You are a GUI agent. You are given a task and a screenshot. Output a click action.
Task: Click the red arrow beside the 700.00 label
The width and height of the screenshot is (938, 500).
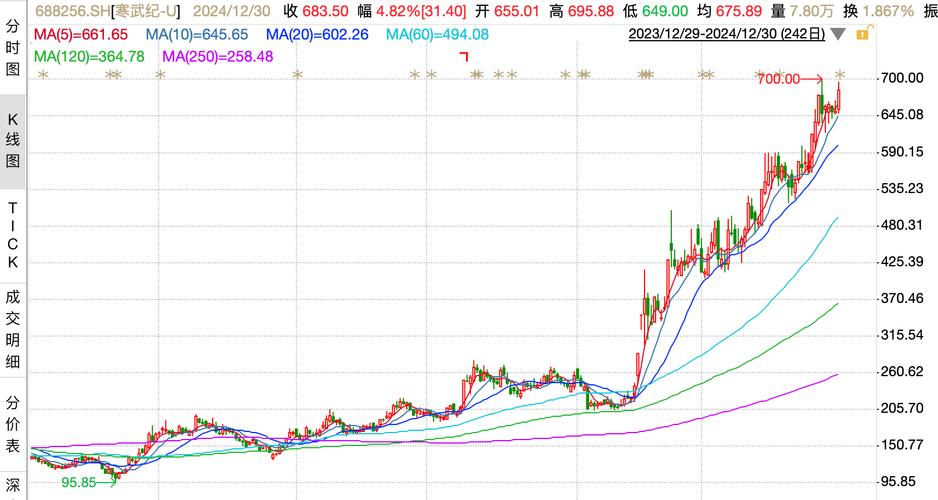(x=812, y=79)
